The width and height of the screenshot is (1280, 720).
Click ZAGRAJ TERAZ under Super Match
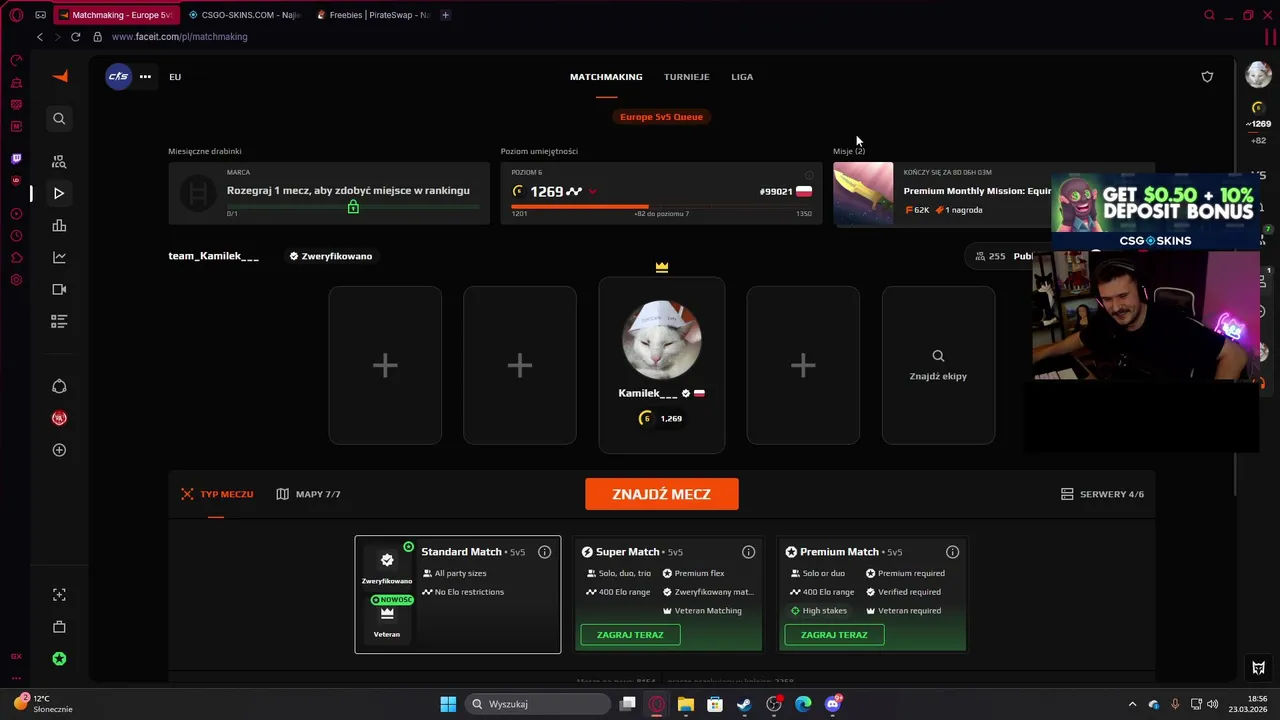(630, 635)
